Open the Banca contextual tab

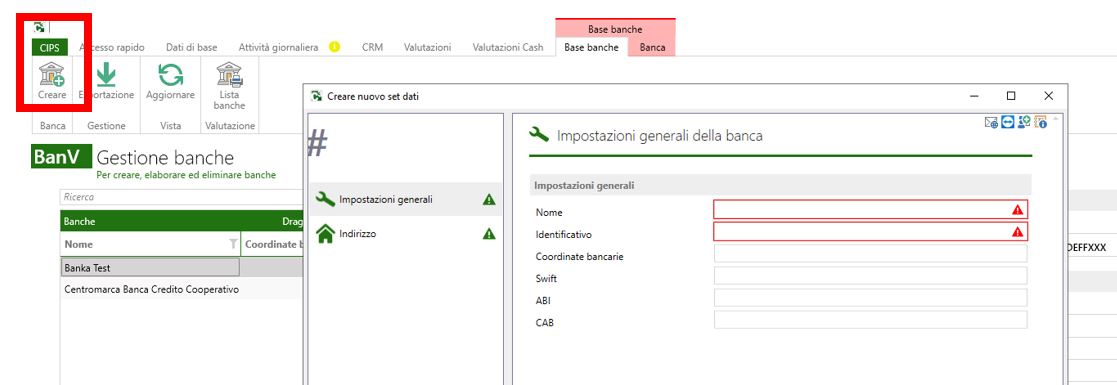tap(653, 47)
